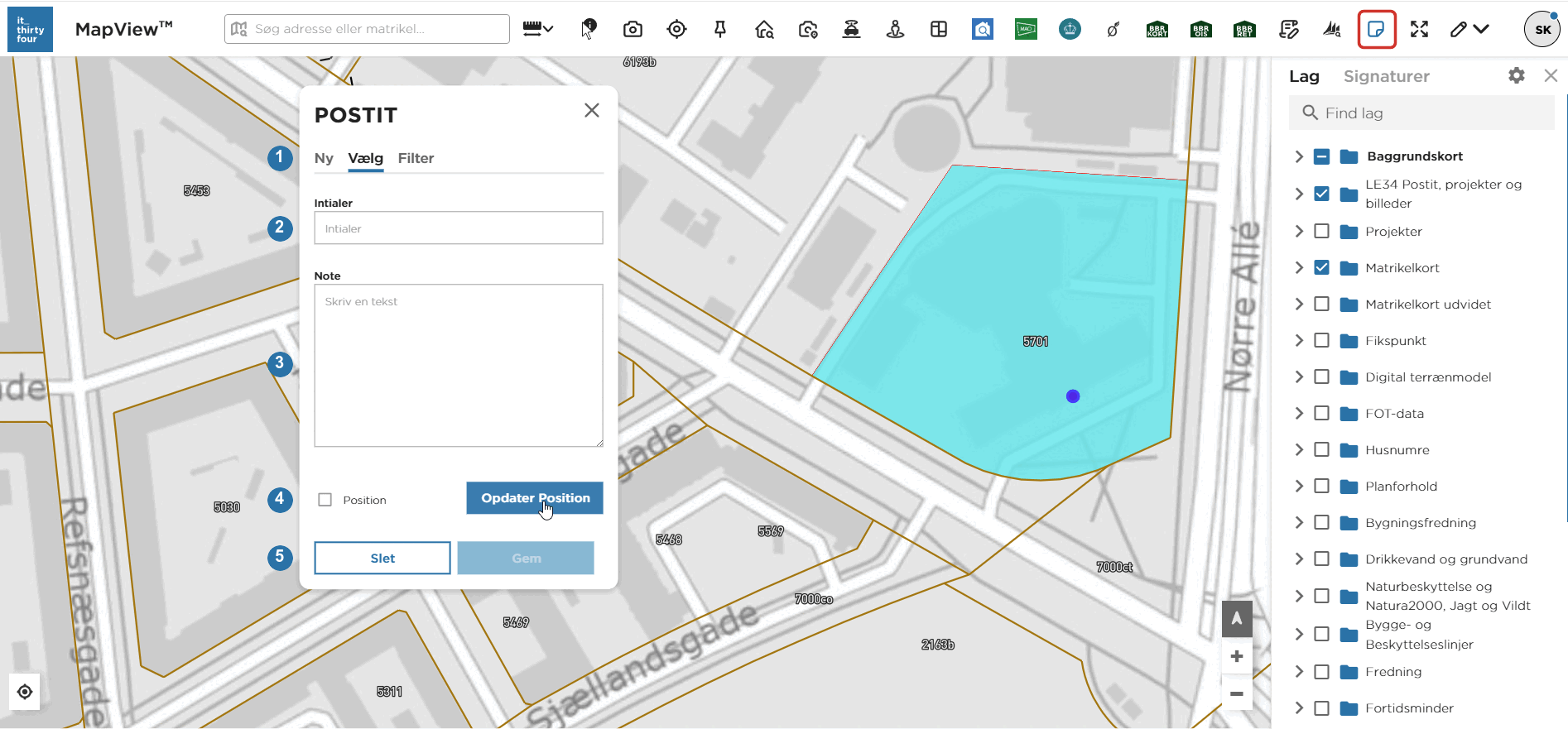This screenshot has width=1568, height=729.
Task: Enable the Fikspunkt layer checkbox
Action: (x=1322, y=340)
